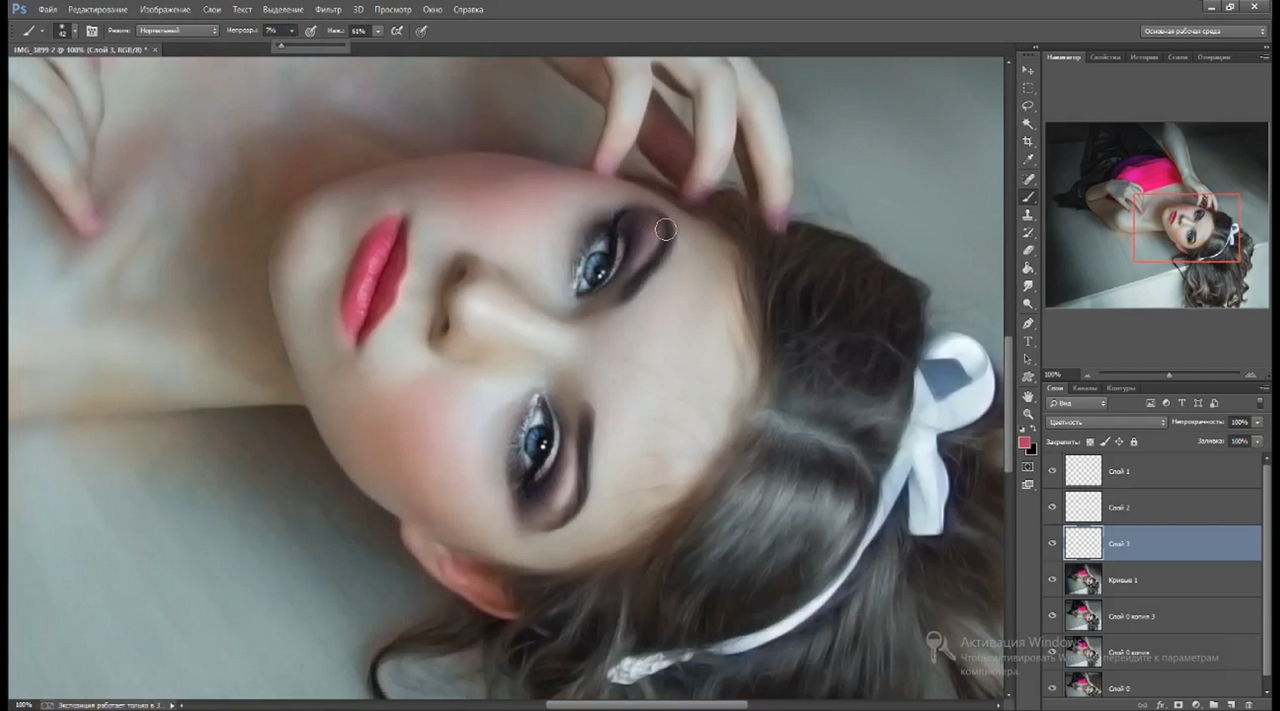Toggle Quick Mask mode icon
Screen dimensions: 1280x711
point(1028,467)
